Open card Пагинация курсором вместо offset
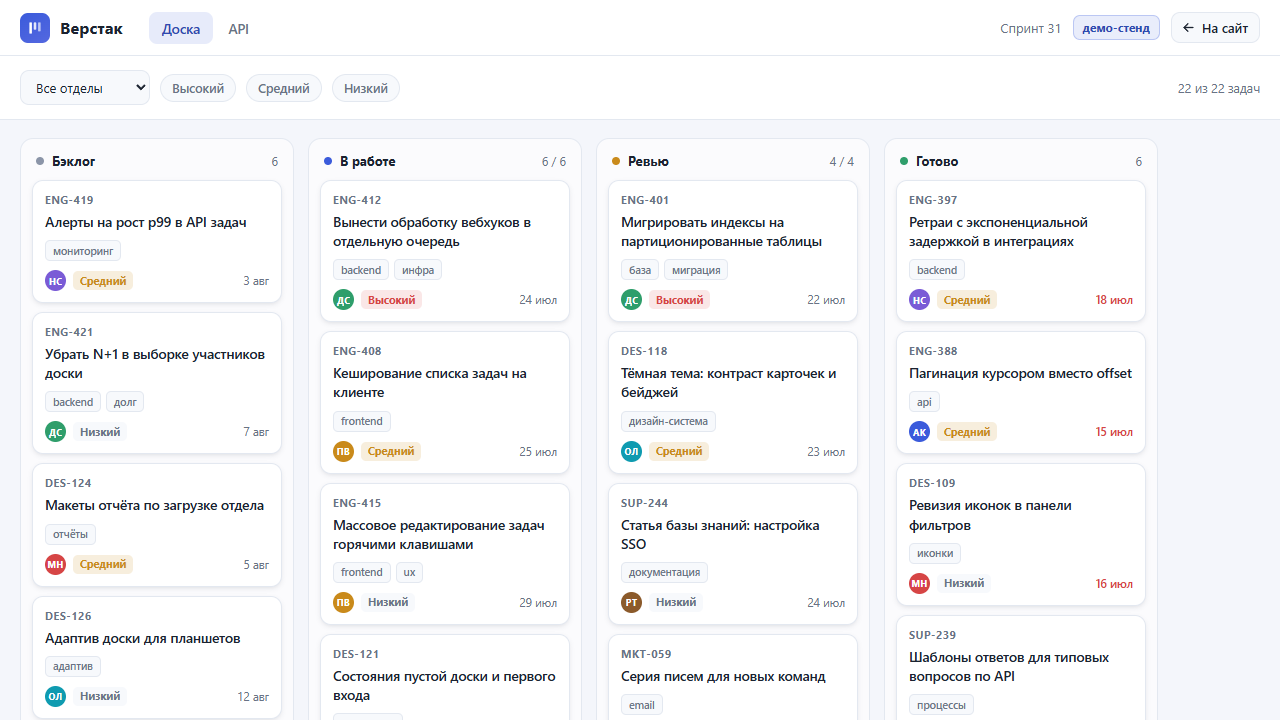The image size is (1280, 720). point(1021,392)
